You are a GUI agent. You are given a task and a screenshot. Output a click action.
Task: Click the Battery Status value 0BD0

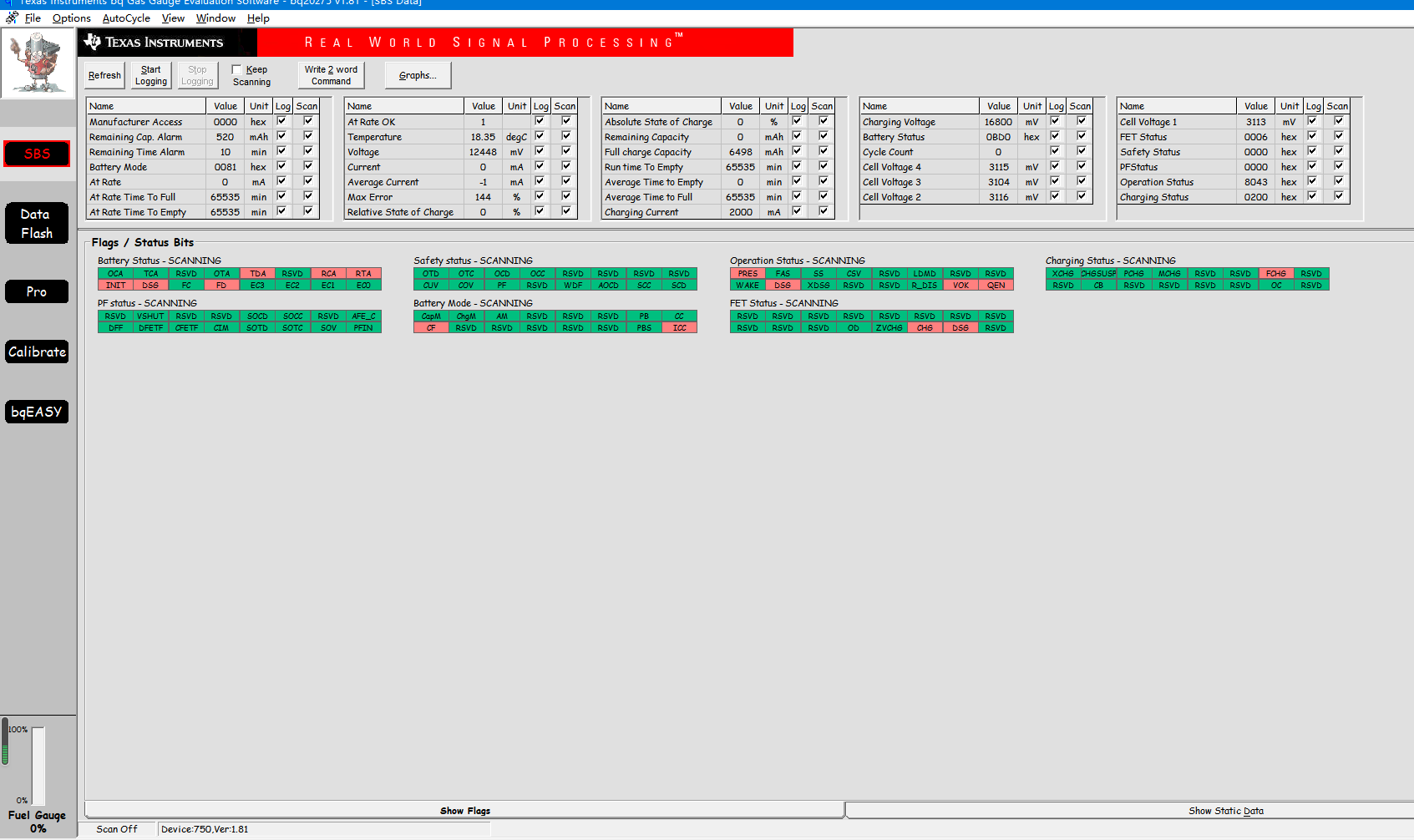998,137
